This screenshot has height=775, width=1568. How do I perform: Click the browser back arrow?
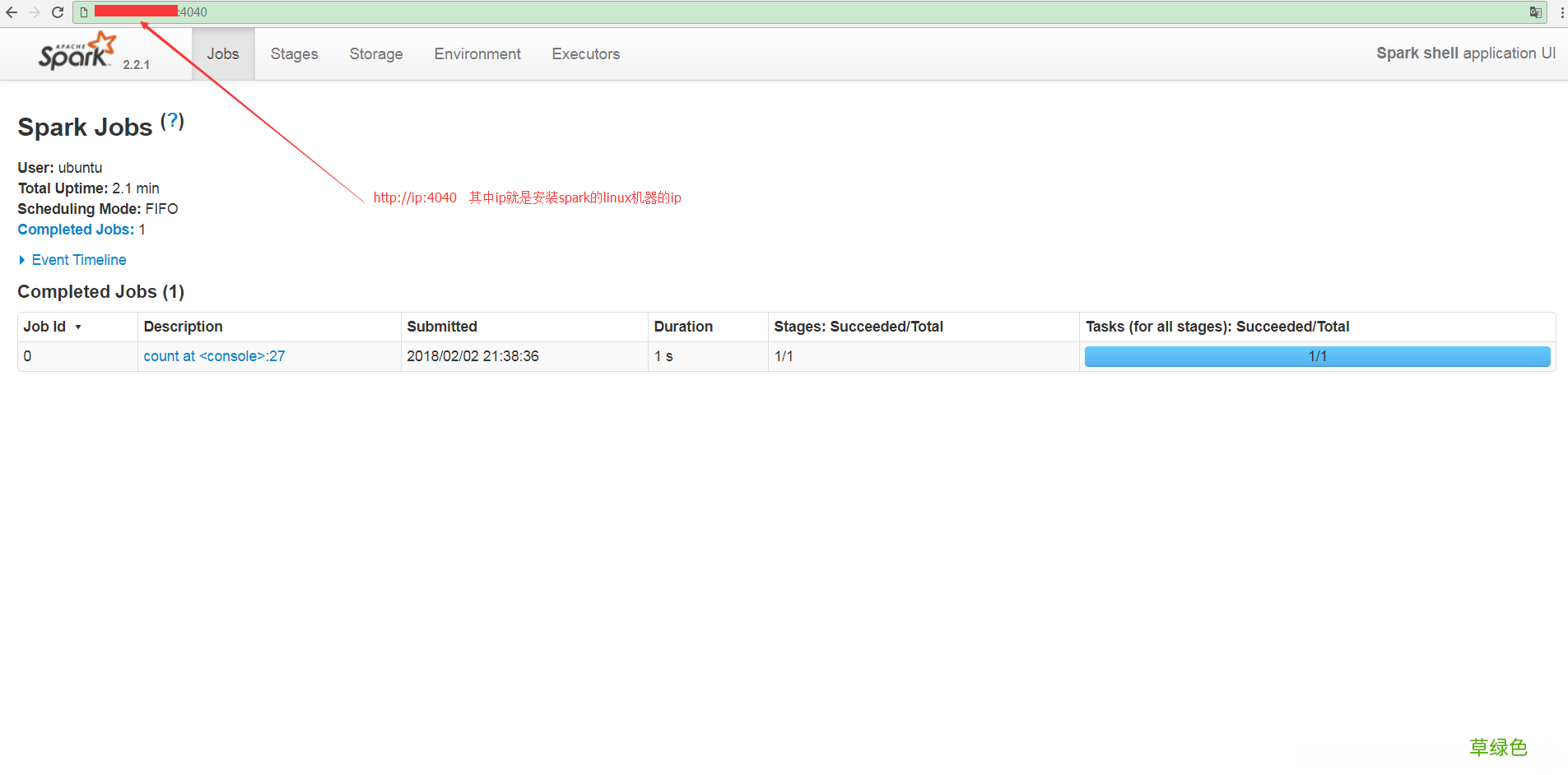tap(12, 12)
